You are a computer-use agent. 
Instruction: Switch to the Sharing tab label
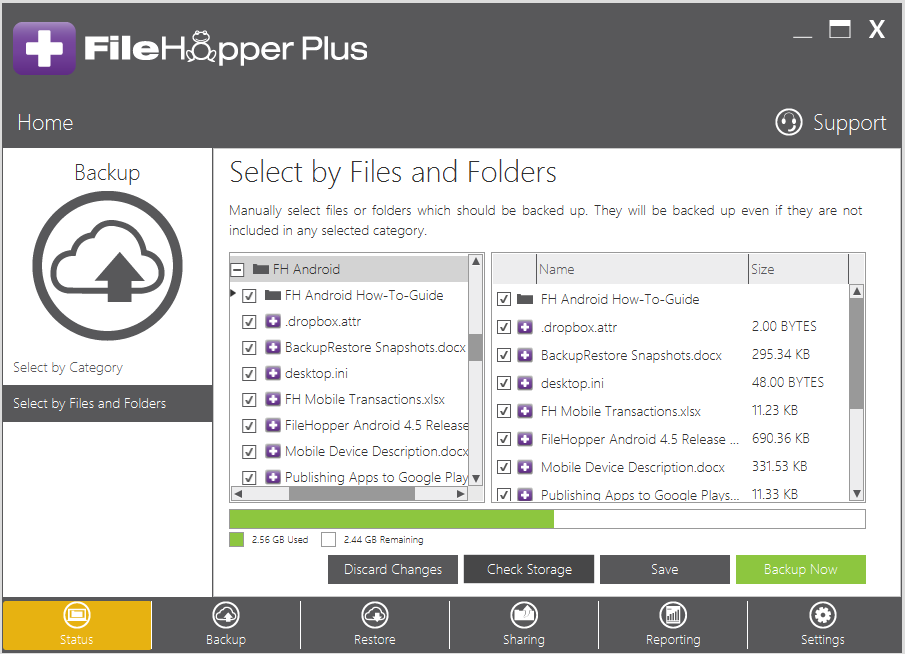click(x=524, y=640)
